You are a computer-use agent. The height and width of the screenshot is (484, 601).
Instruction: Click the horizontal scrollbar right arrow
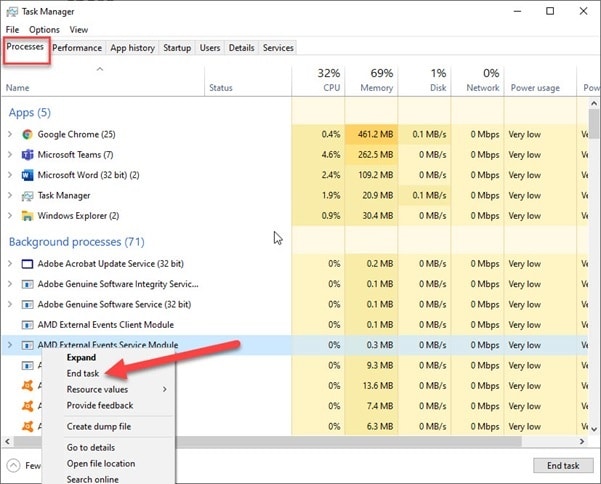[x=582, y=441]
